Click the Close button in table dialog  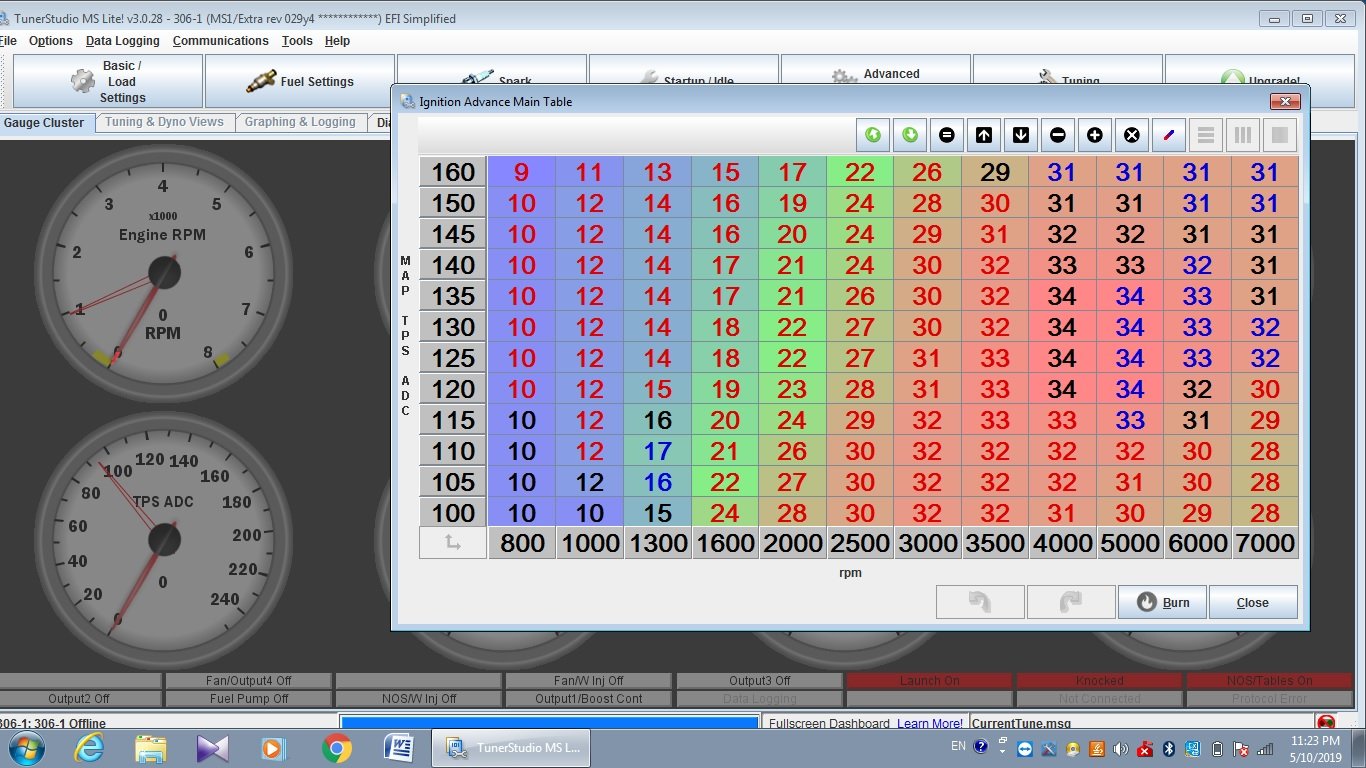1253,602
